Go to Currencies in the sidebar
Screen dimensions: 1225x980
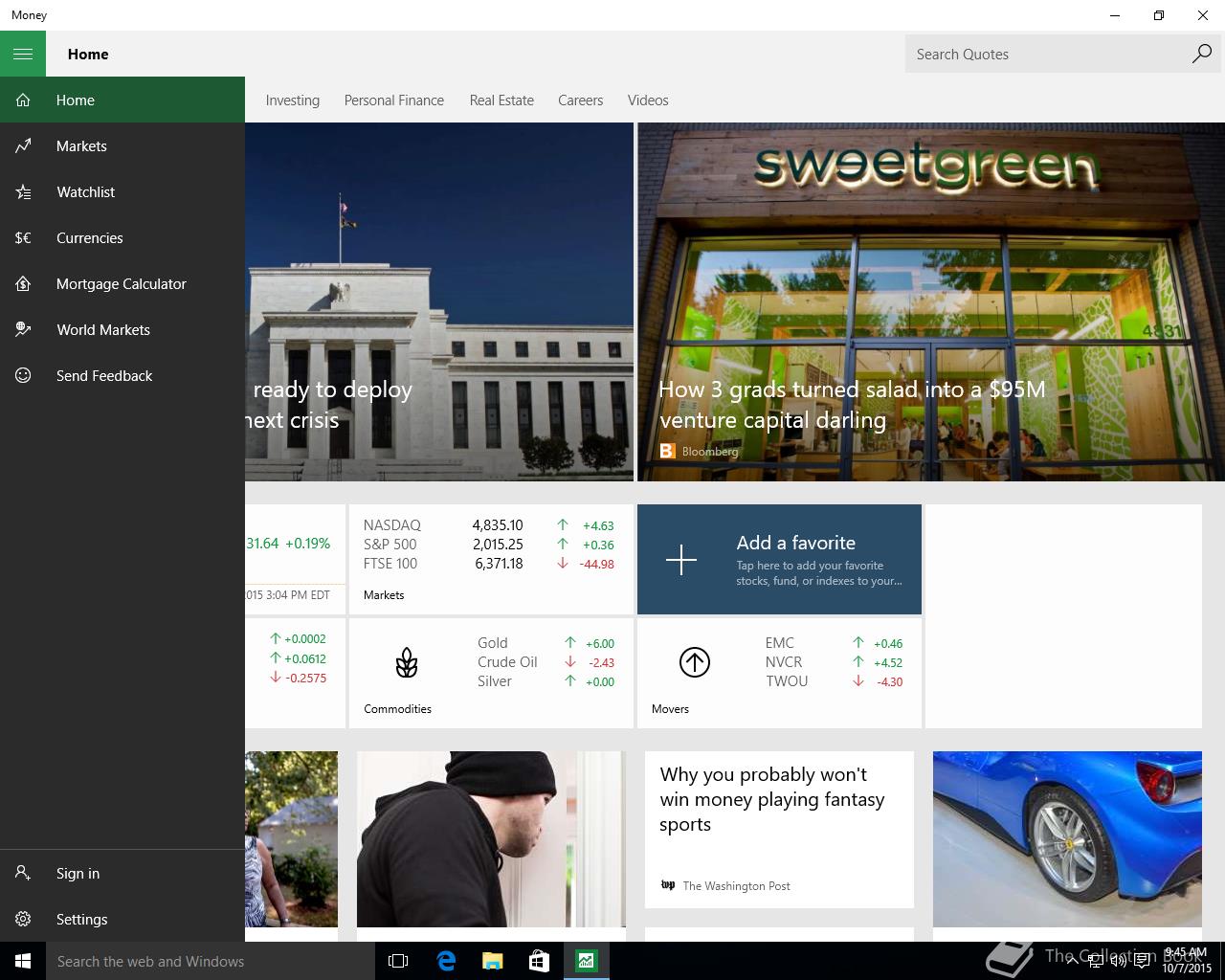pyautogui.click(x=122, y=237)
